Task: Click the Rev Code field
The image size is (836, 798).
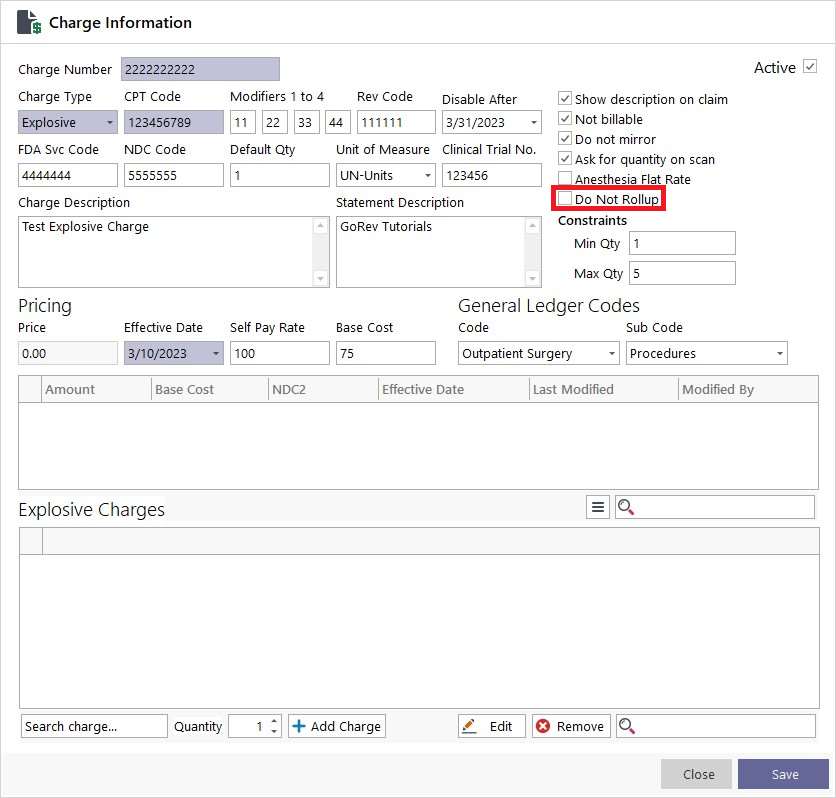Action: (x=396, y=122)
